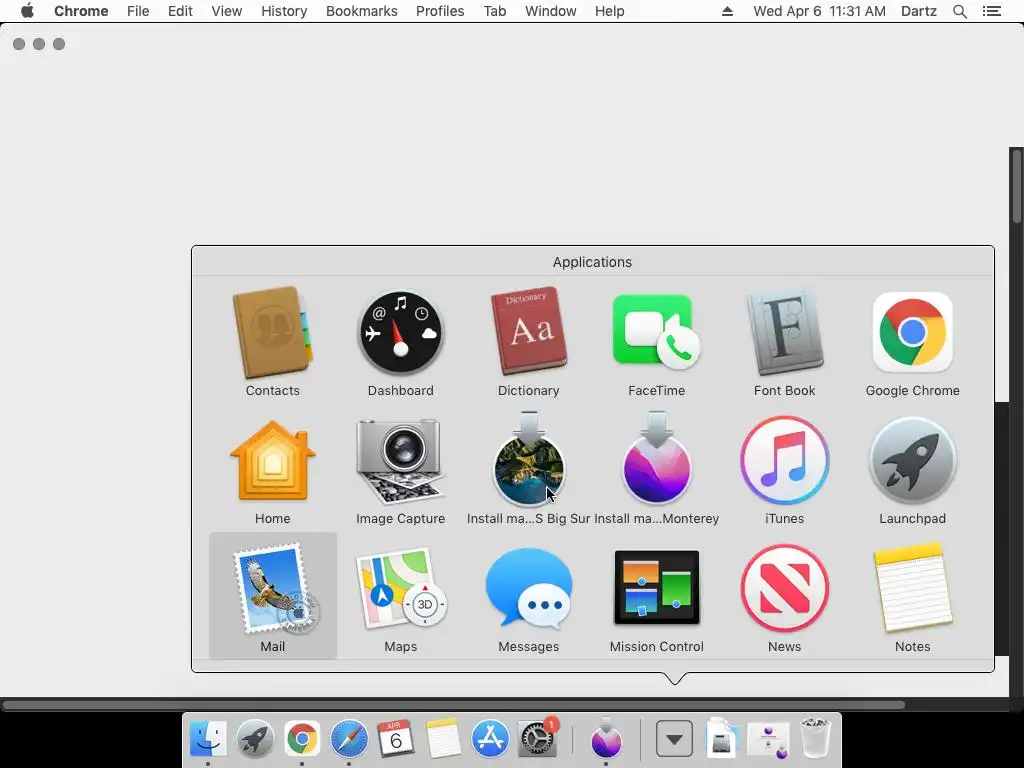1024x768 pixels.
Task: Open the Bookmarks menu
Action: click(362, 11)
